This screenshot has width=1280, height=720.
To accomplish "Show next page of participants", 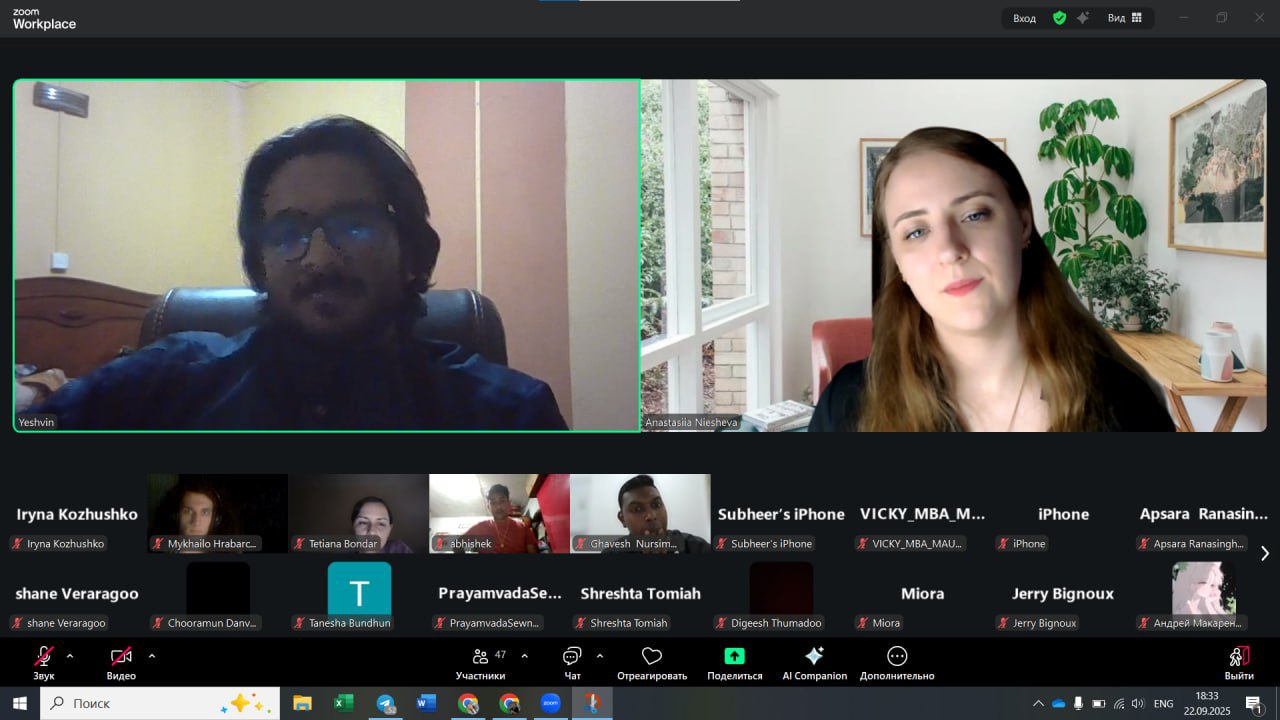I will click(x=1264, y=553).
